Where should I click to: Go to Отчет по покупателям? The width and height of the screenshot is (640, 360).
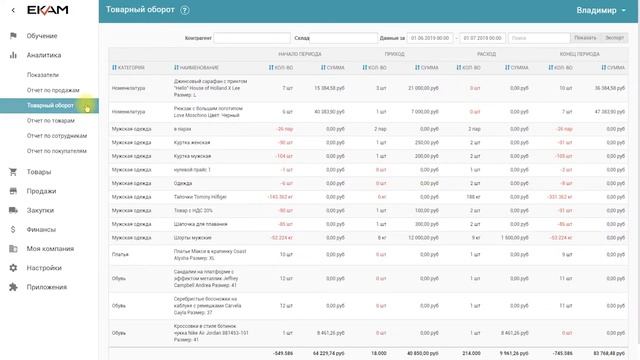(57, 151)
